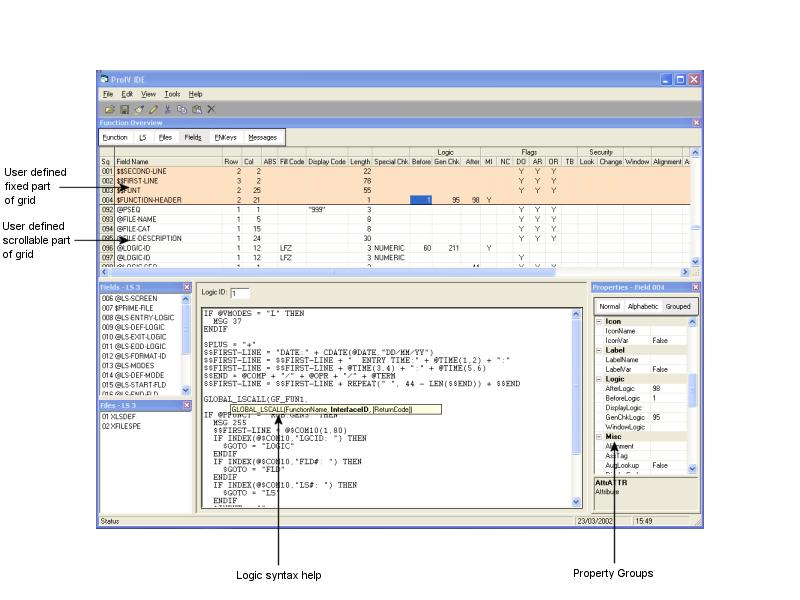Image resolution: width=800 pixels, height=600 pixels.
Task: Maximize the ProIV IDE window
Action: [x=680, y=80]
